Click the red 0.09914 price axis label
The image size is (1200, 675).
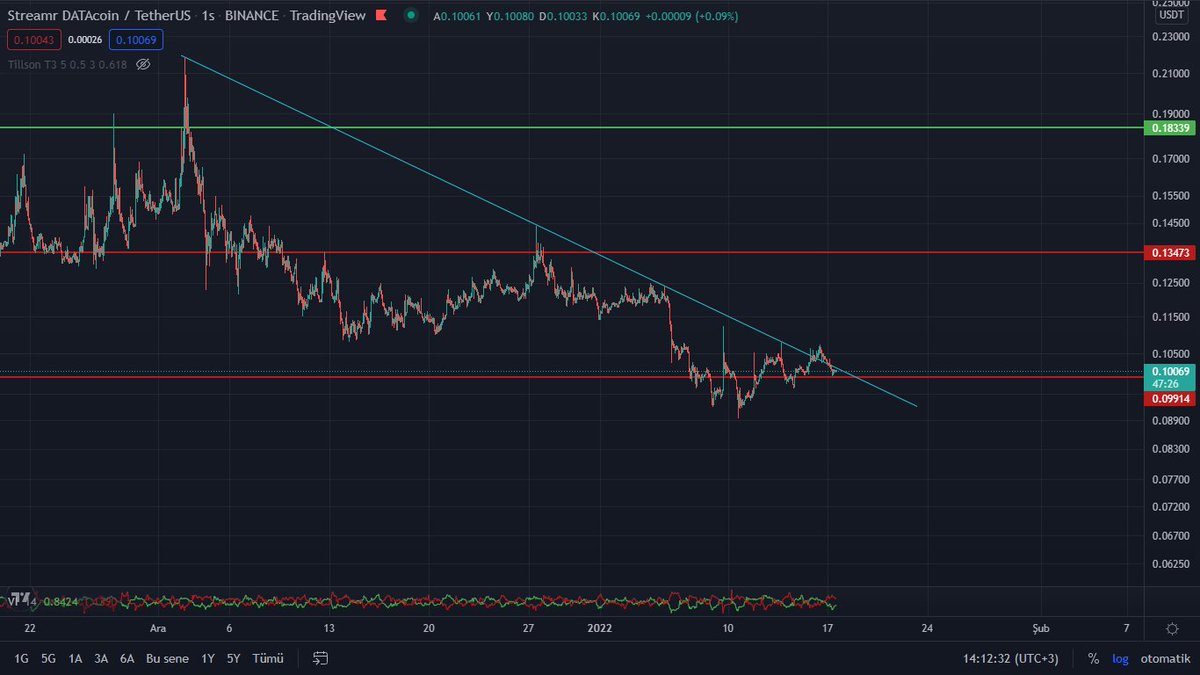pos(1168,398)
